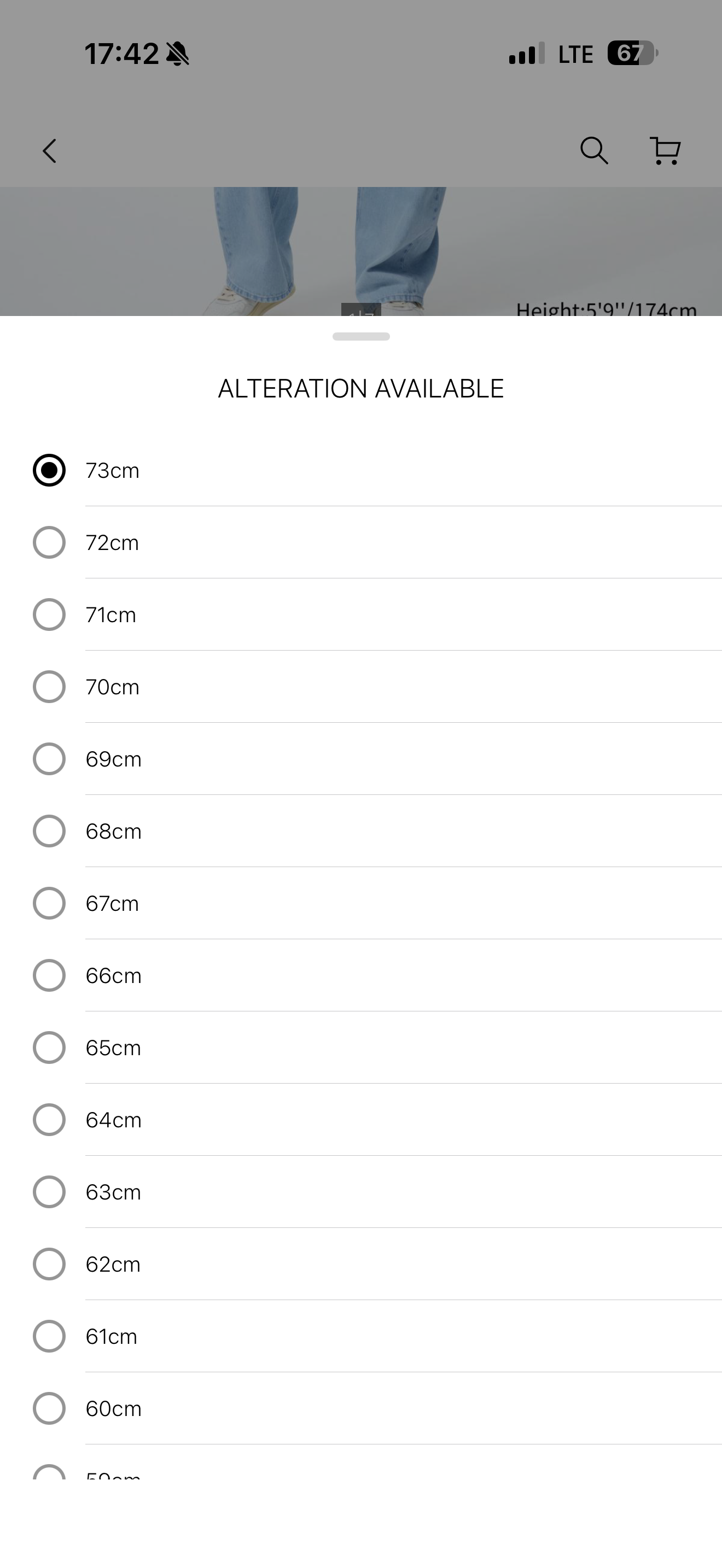The image size is (722, 1568).
Task: Tap the jeans product image behind sheet
Action: tap(329, 249)
